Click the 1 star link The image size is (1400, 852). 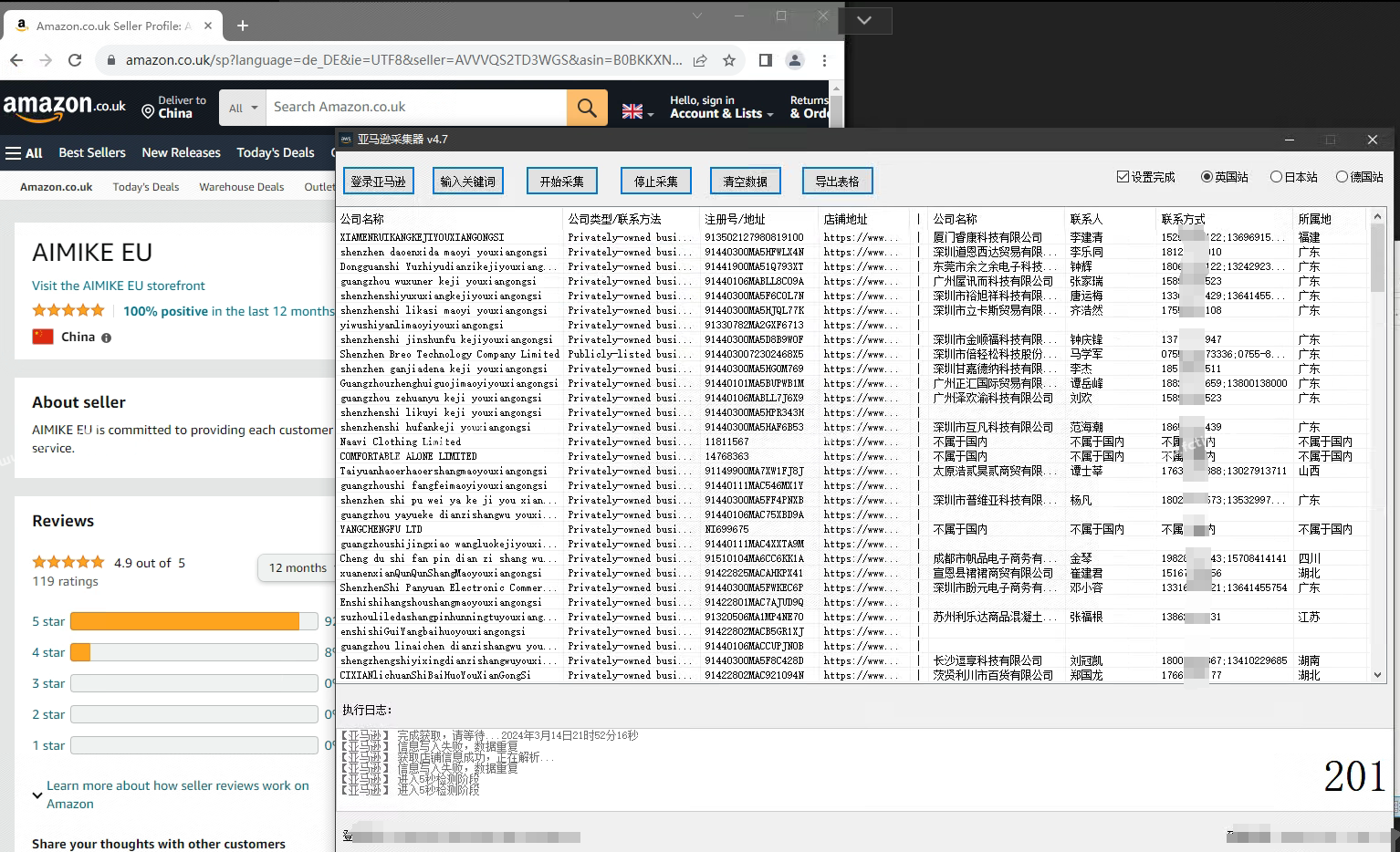click(48, 745)
